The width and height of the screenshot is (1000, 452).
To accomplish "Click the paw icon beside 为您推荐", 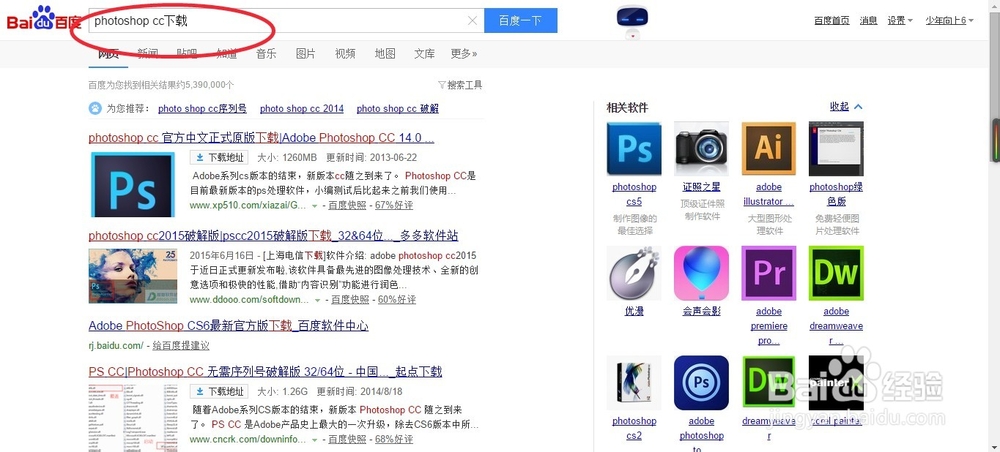I will point(94,108).
